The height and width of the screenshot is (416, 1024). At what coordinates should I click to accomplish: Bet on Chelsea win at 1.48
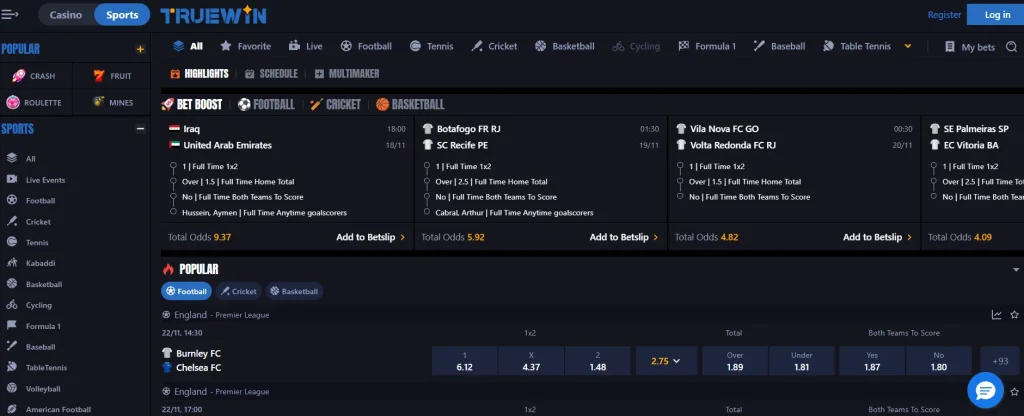tap(598, 360)
